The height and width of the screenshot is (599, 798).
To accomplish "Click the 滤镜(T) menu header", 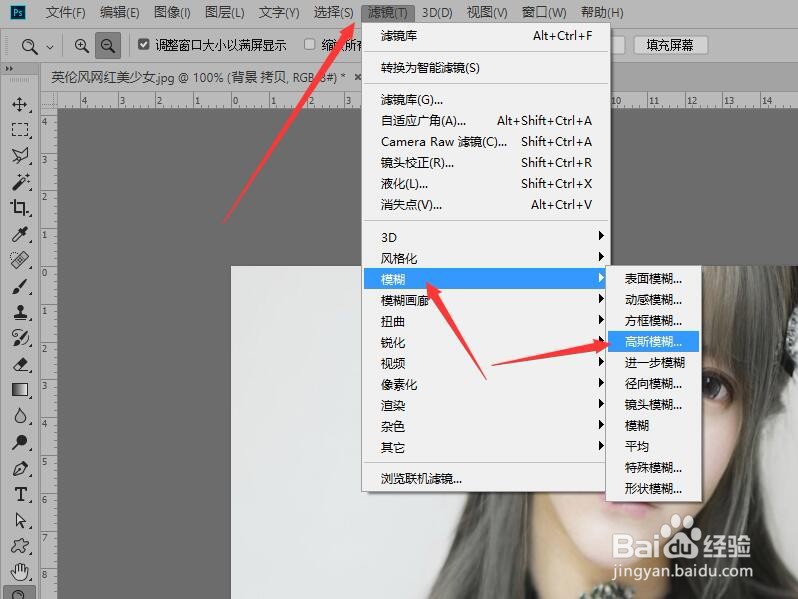I will (388, 12).
